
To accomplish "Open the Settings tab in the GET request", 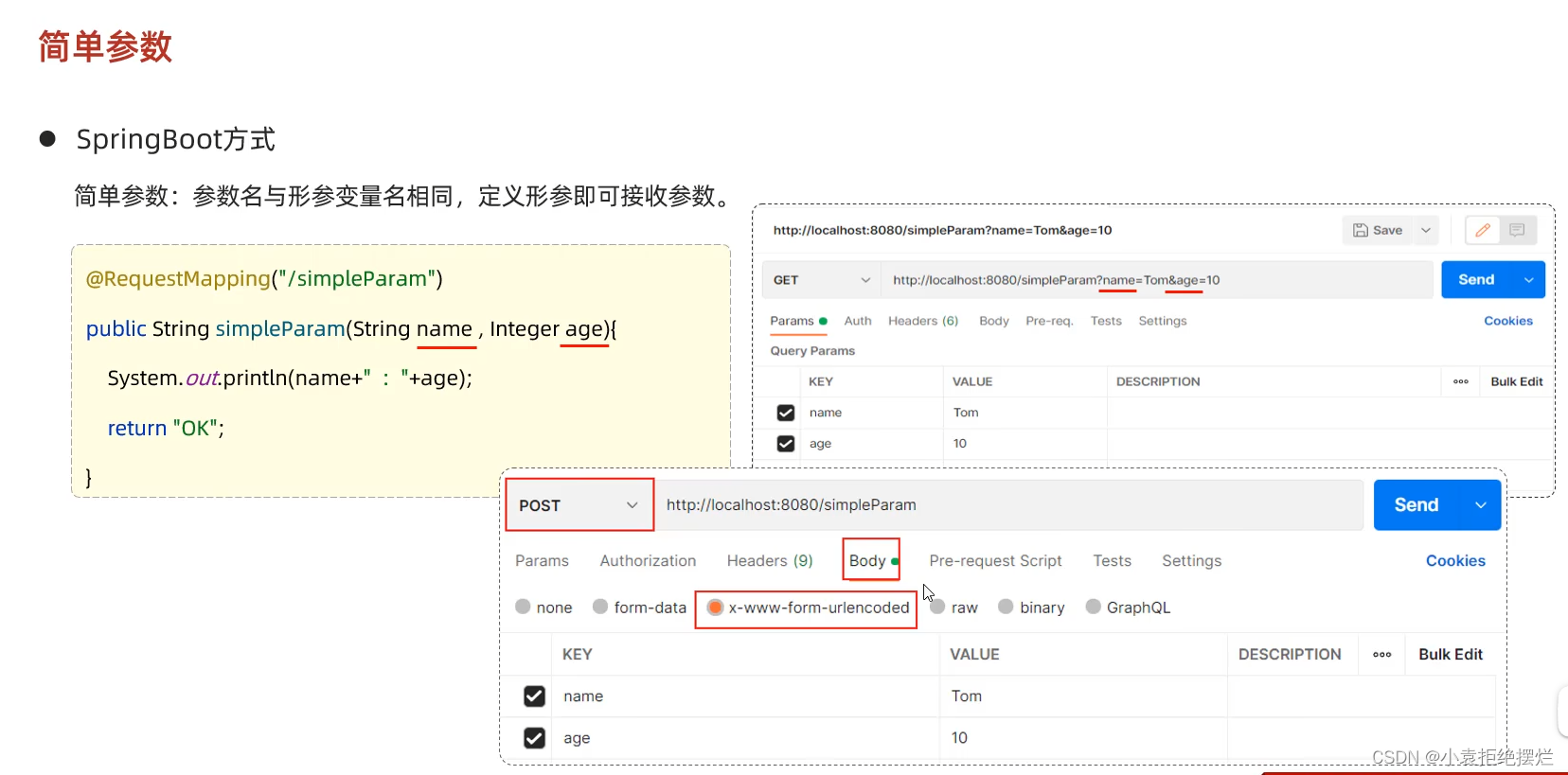I will click(1163, 321).
